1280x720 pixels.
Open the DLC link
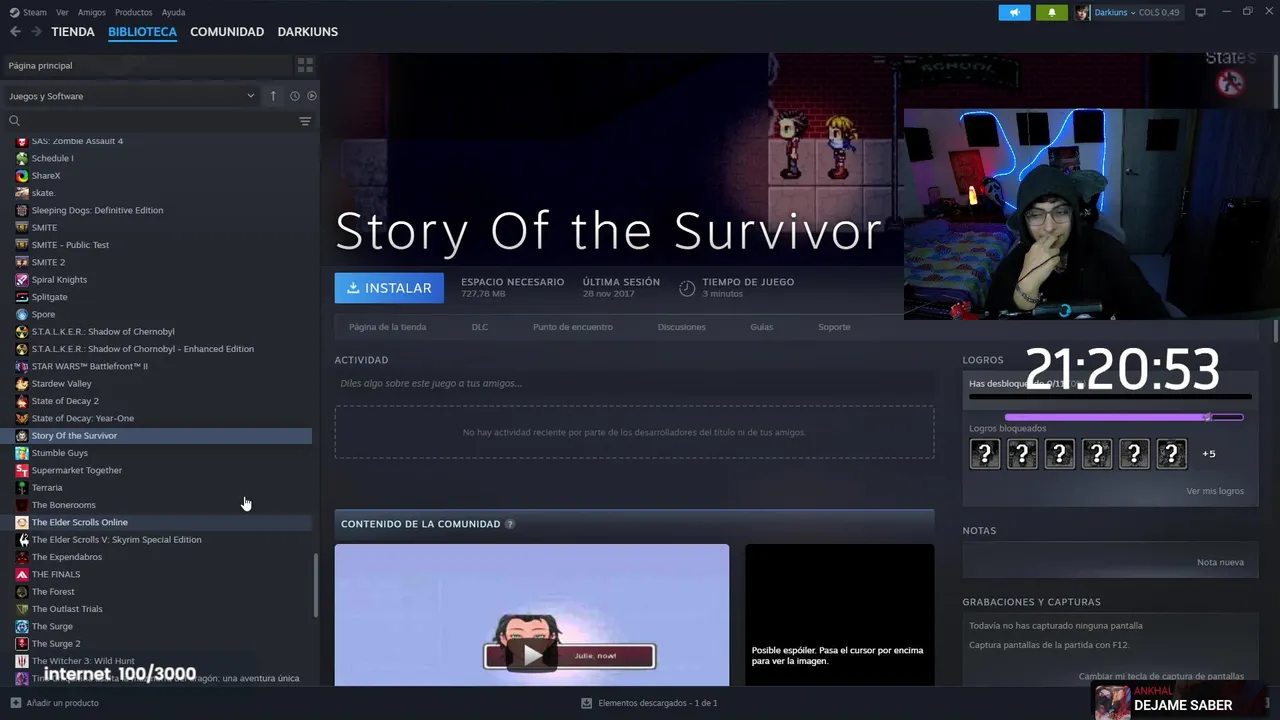[480, 327]
